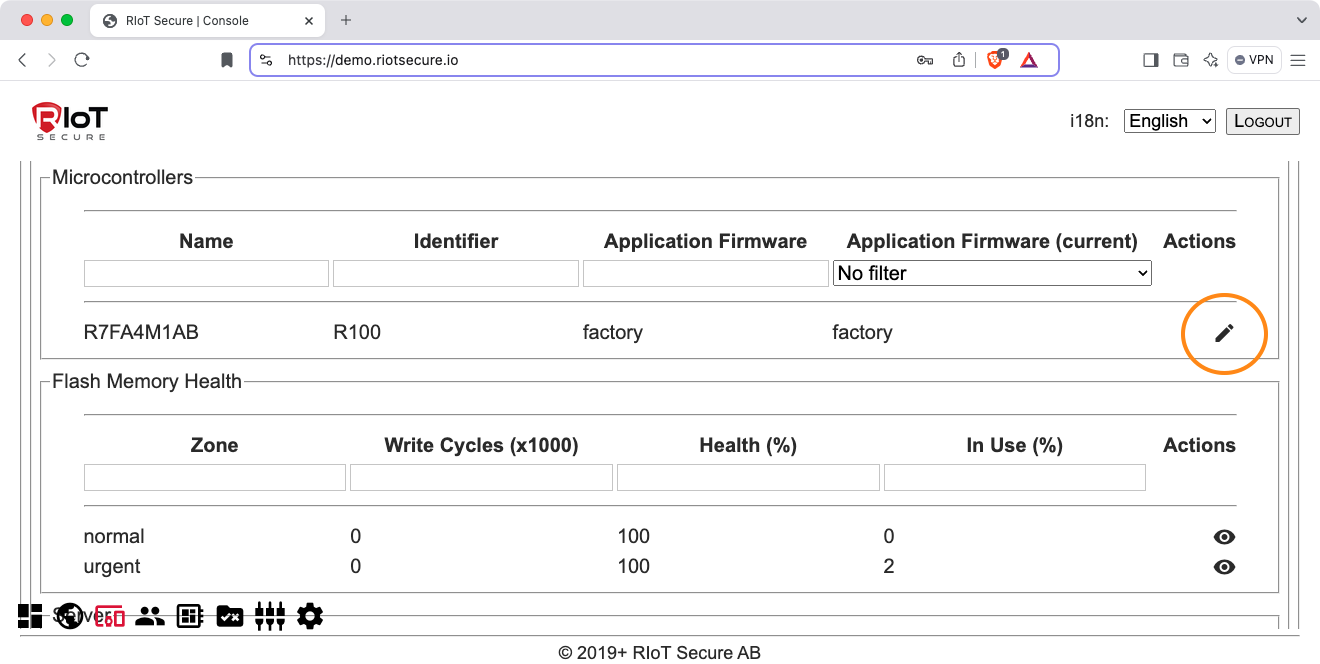Image resolution: width=1320 pixels, height=664 pixels.
Task: Toggle the Brave VPN button
Action: click(x=1254, y=60)
